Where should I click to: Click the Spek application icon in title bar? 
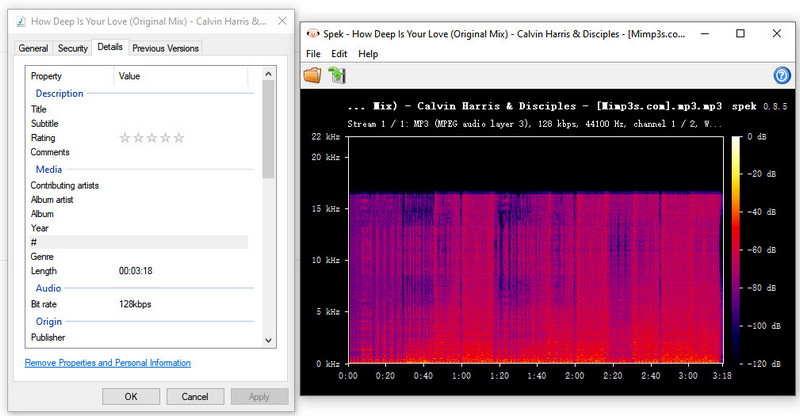[312, 34]
